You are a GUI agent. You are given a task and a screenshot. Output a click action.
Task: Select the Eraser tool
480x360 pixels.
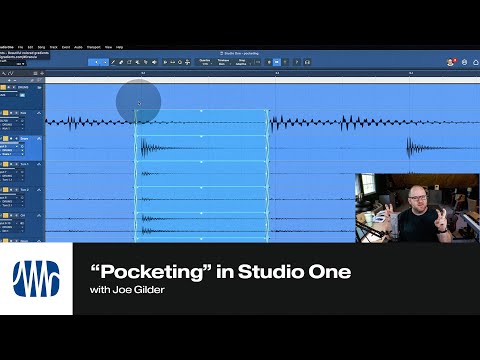tap(121, 62)
